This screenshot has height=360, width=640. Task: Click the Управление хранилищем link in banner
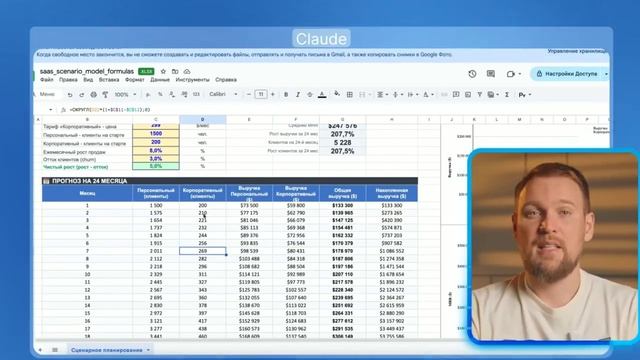point(578,51)
